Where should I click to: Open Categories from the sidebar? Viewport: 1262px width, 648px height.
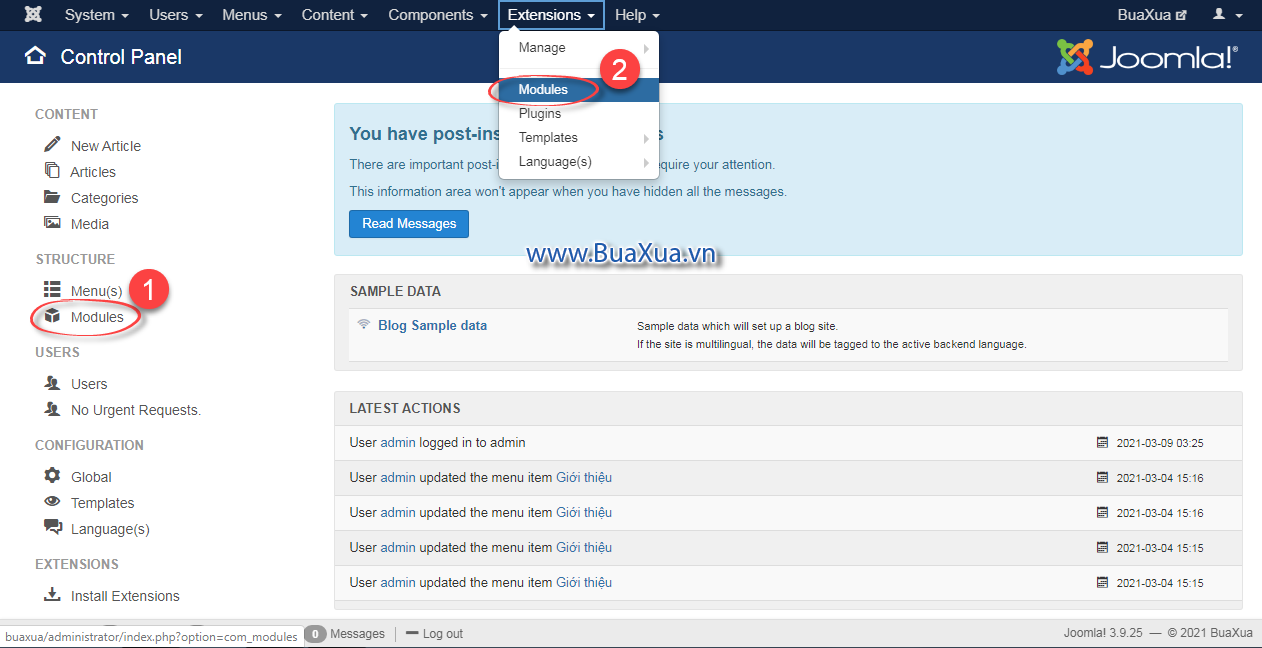[x=105, y=198]
